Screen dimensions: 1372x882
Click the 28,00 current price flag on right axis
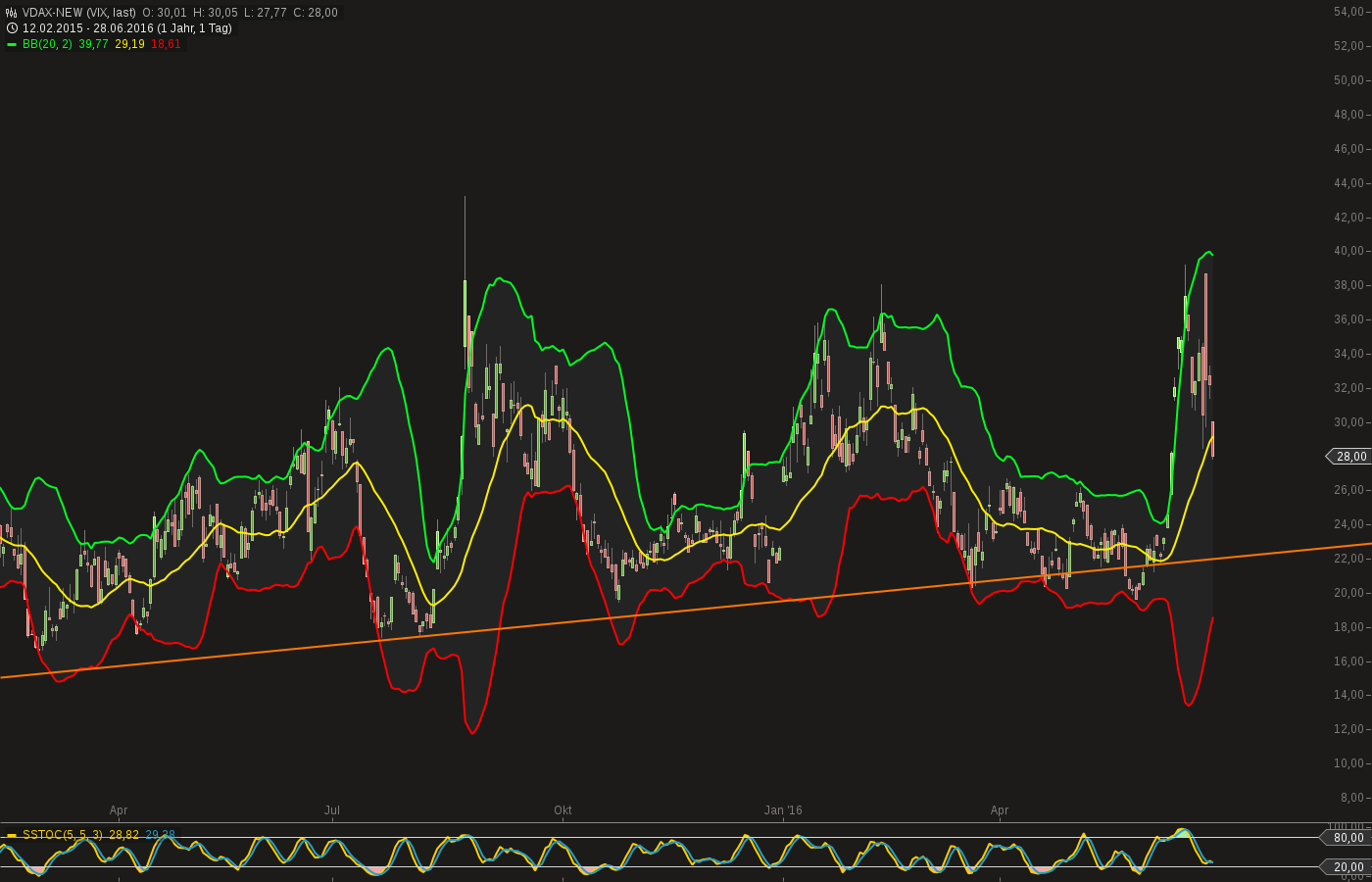(x=1349, y=457)
